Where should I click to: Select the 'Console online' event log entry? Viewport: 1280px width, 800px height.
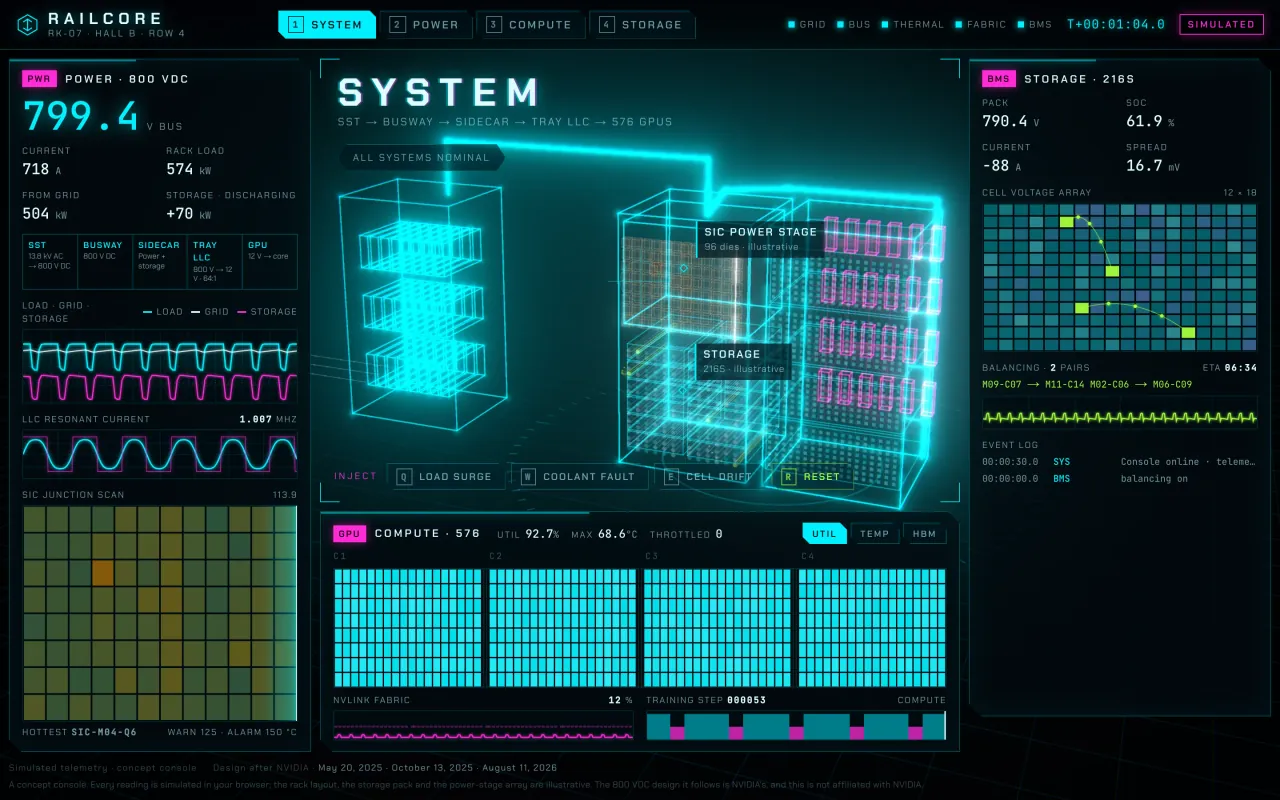[x=1120, y=462]
